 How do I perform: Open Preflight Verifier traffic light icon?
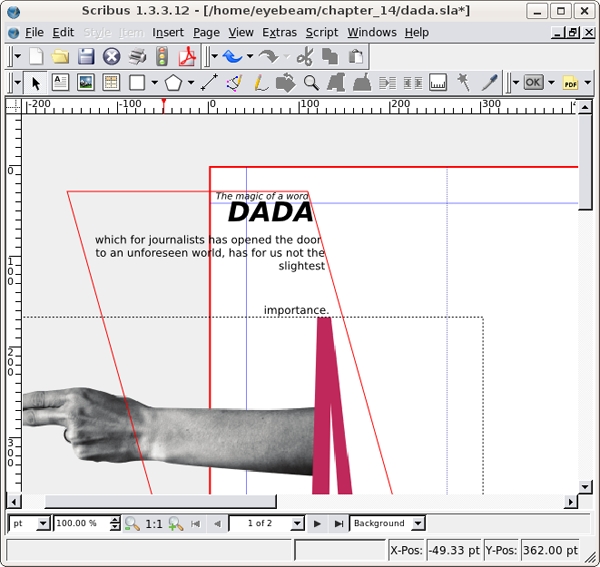pyautogui.click(x=162, y=57)
